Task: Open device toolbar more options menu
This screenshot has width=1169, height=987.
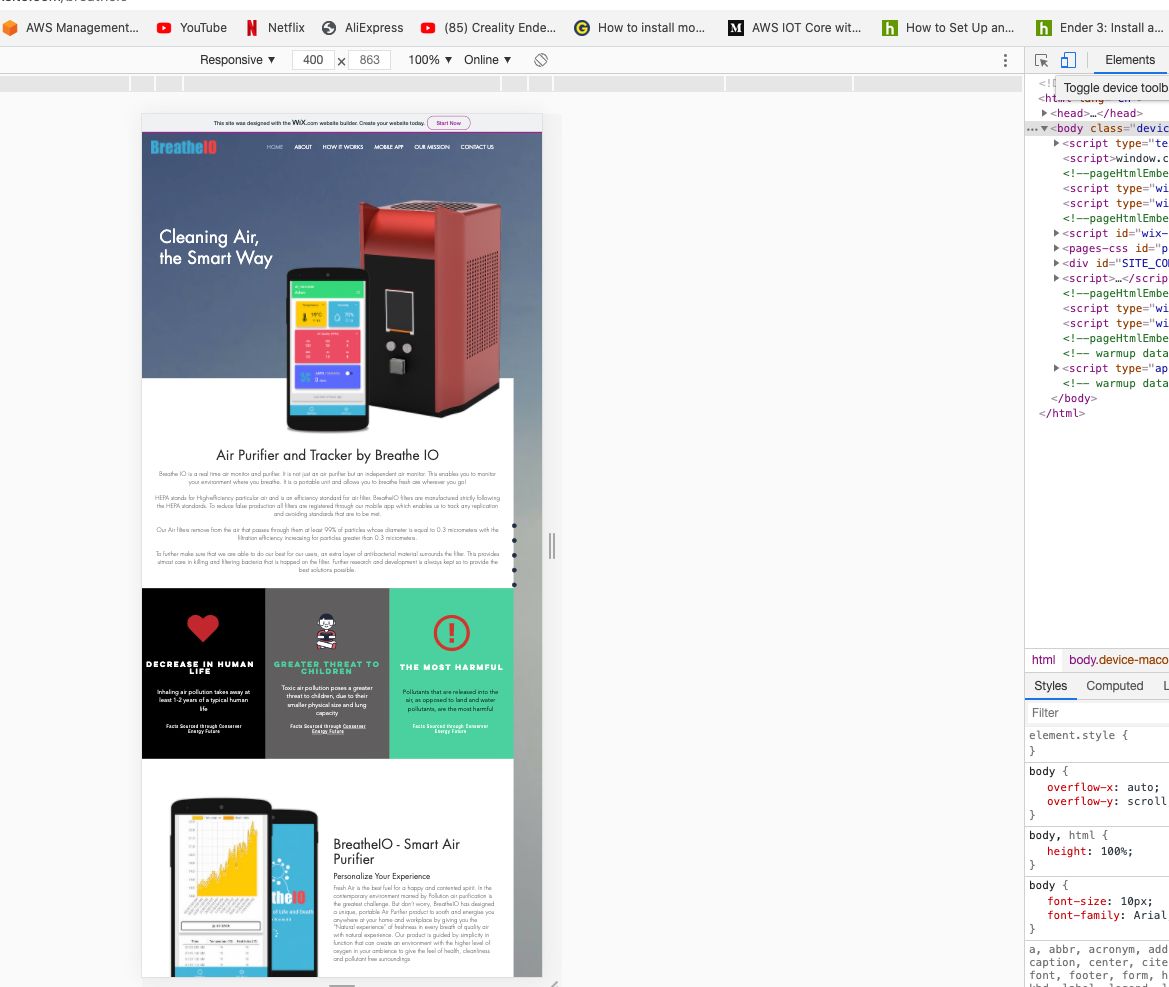Action: coord(1005,60)
